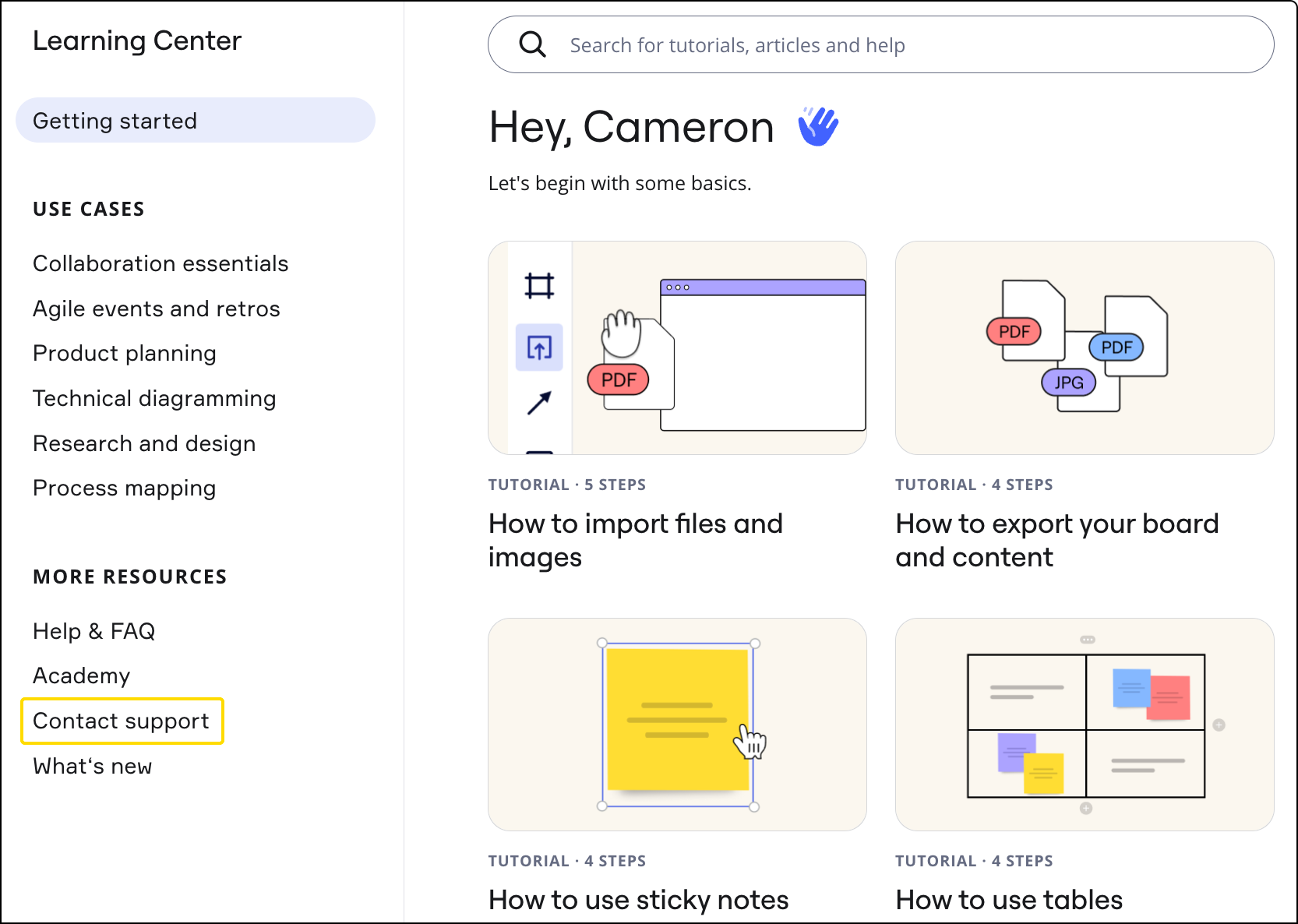Go to Product planning section
Image resolution: width=1298 pixels, height=924 pixels.
coord(125,353)
